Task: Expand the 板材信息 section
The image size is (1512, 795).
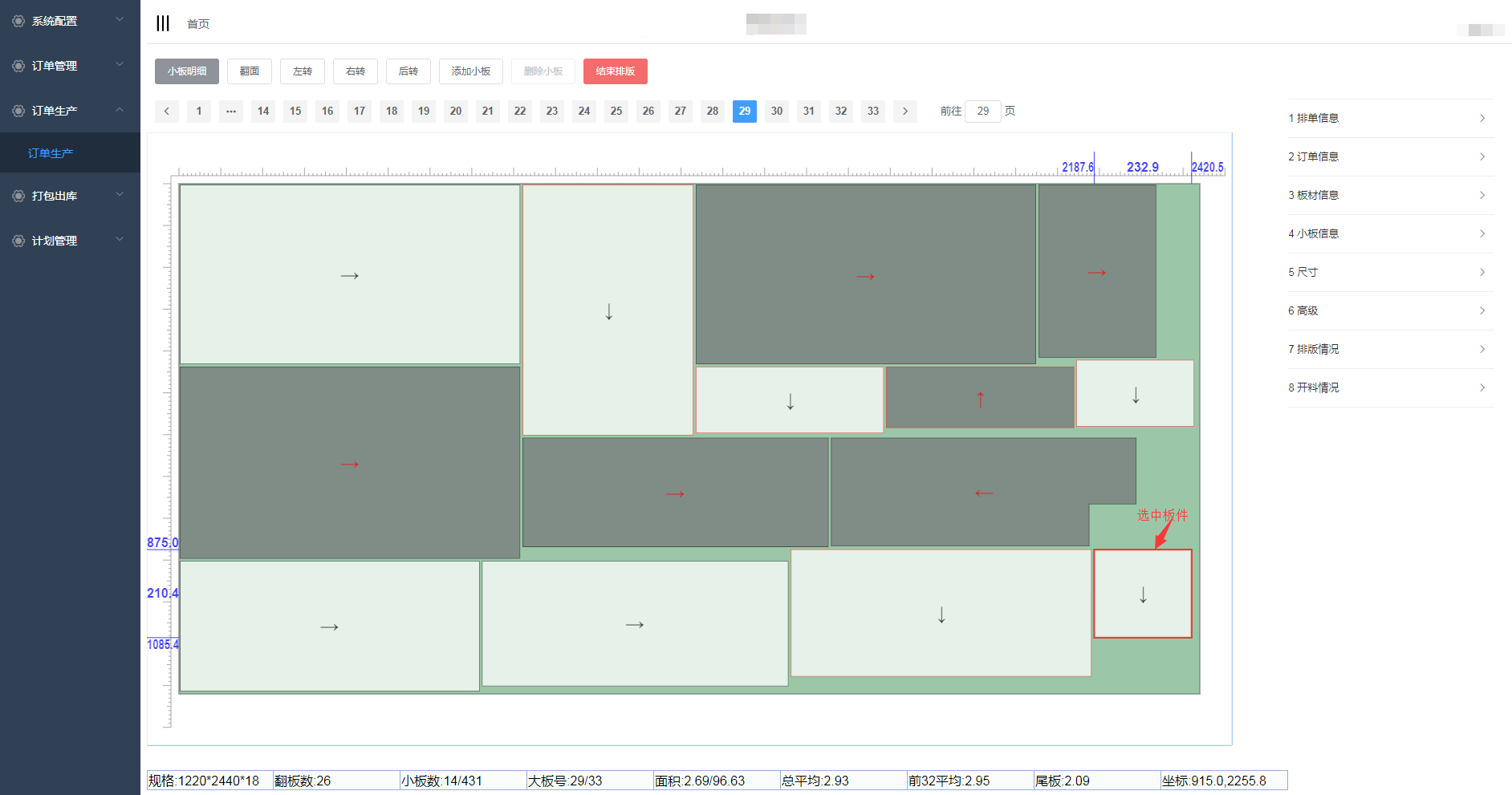Action: [x=1390, y=195]
